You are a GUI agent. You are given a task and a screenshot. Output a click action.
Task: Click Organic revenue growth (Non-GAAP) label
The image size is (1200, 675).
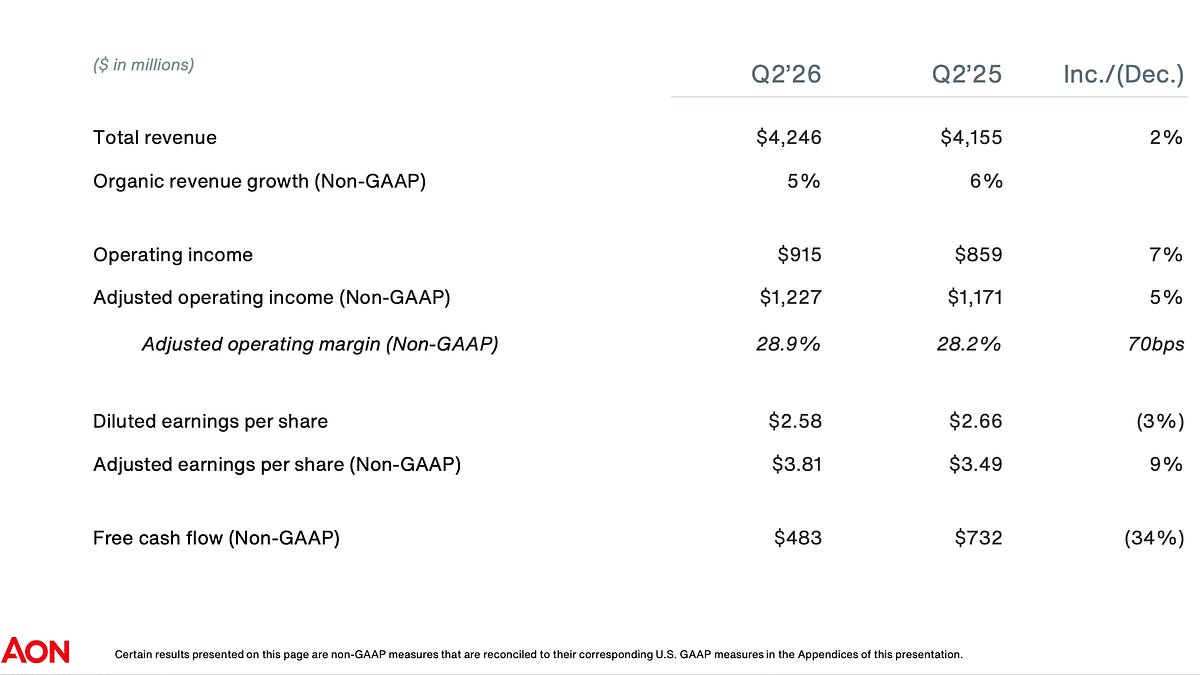tap(260, 182)
